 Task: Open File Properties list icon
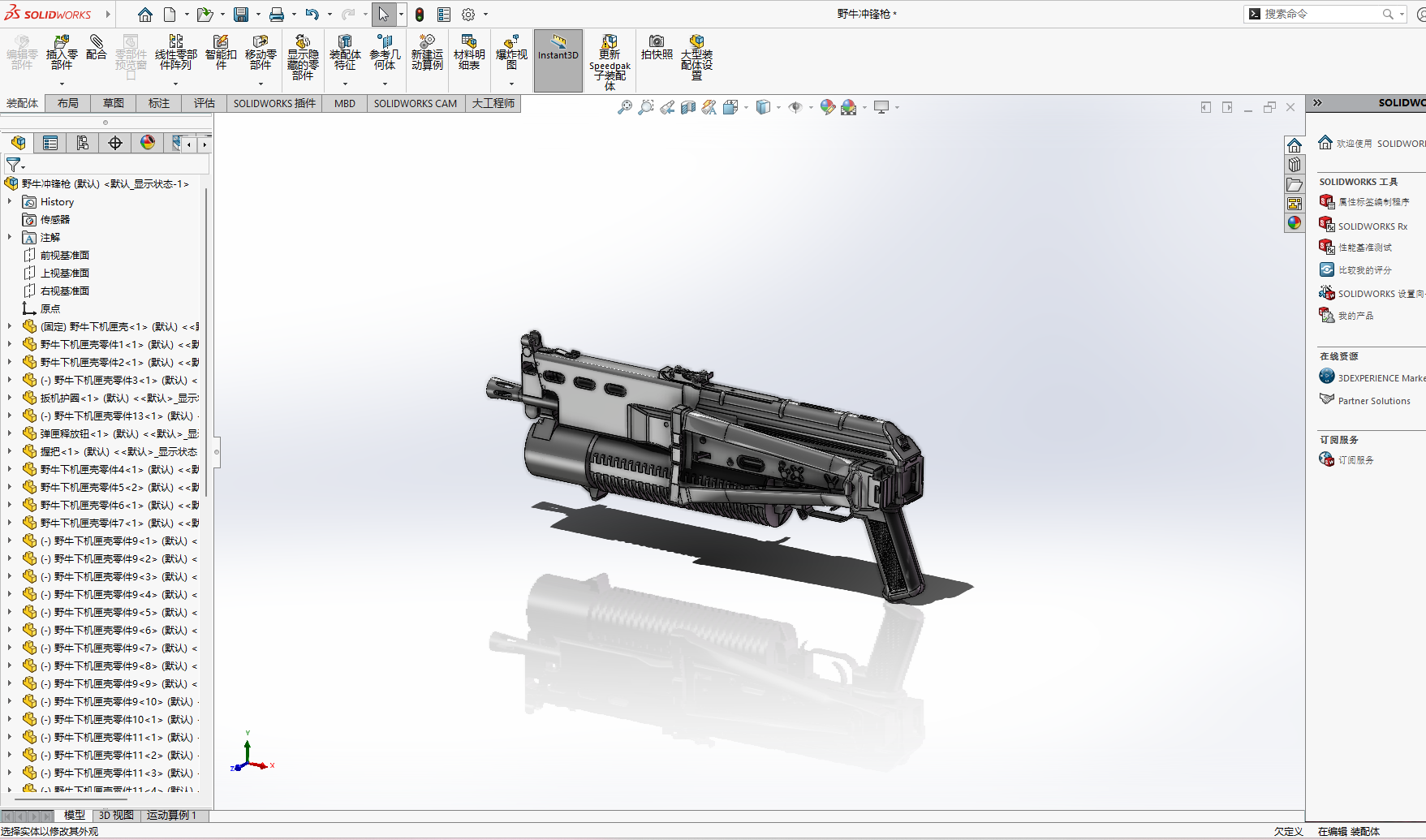coord(444,15)
